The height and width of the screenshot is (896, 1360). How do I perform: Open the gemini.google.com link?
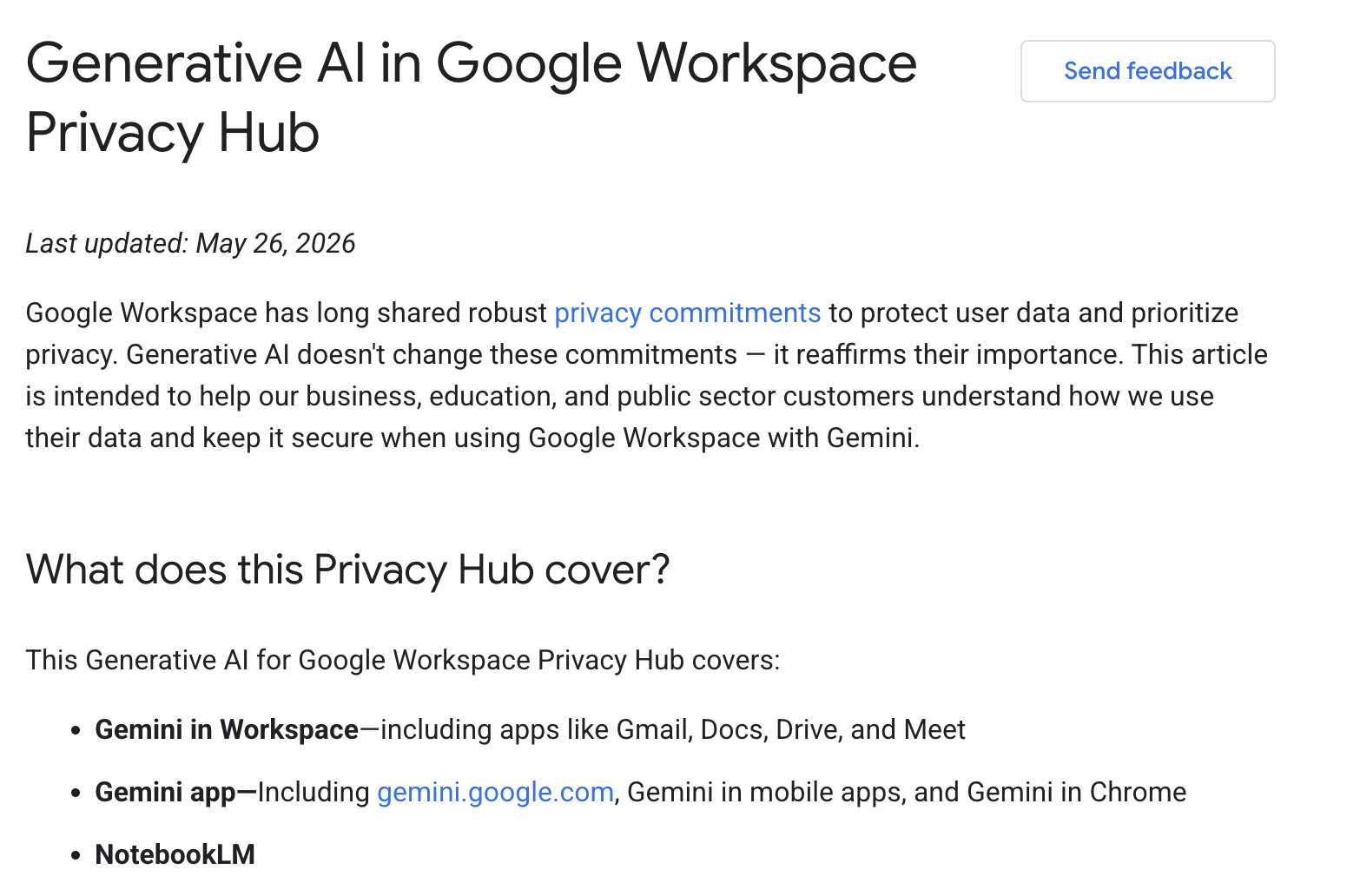495,792
